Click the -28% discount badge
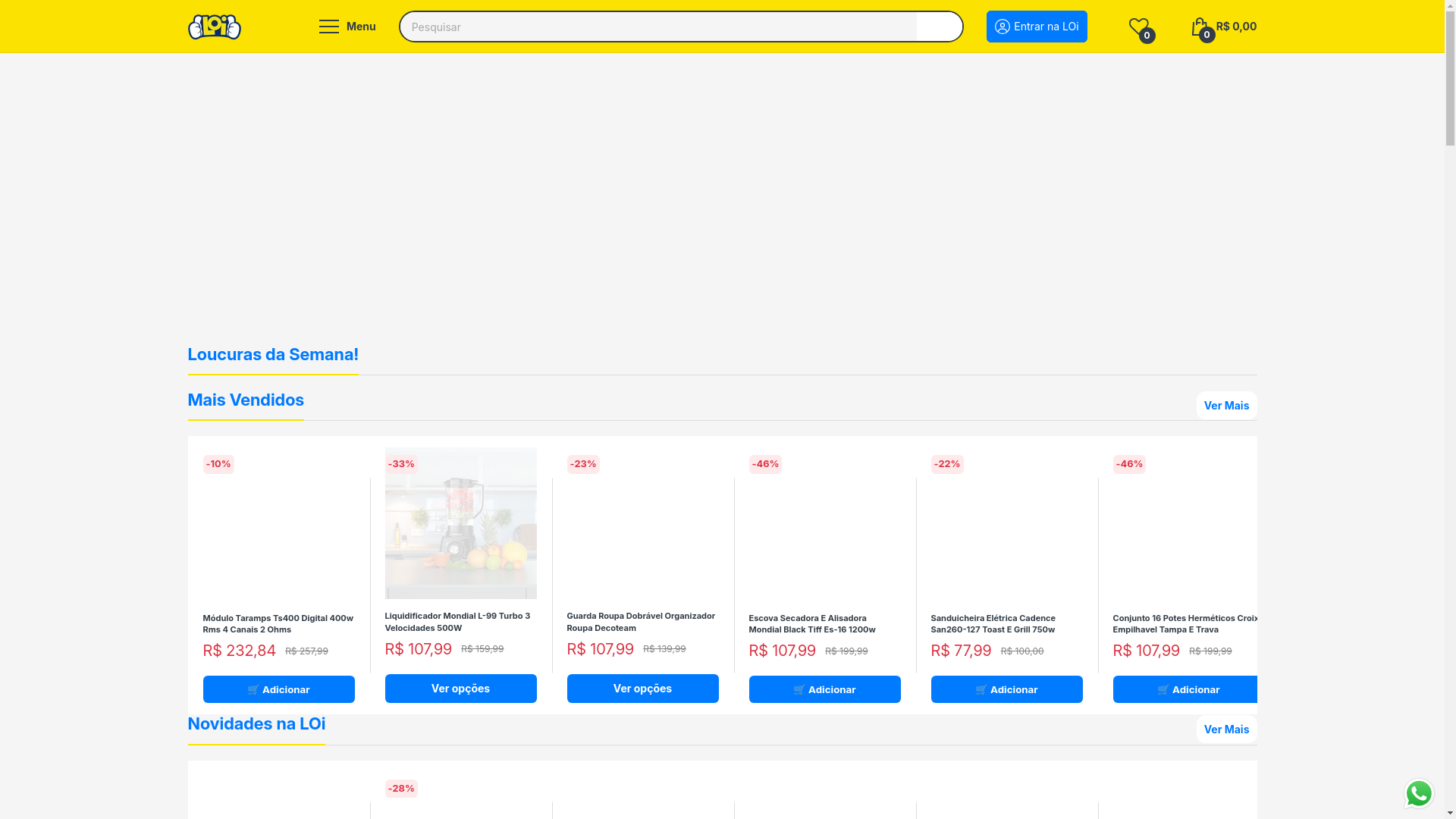The image size is (1456, 819). 401,789
